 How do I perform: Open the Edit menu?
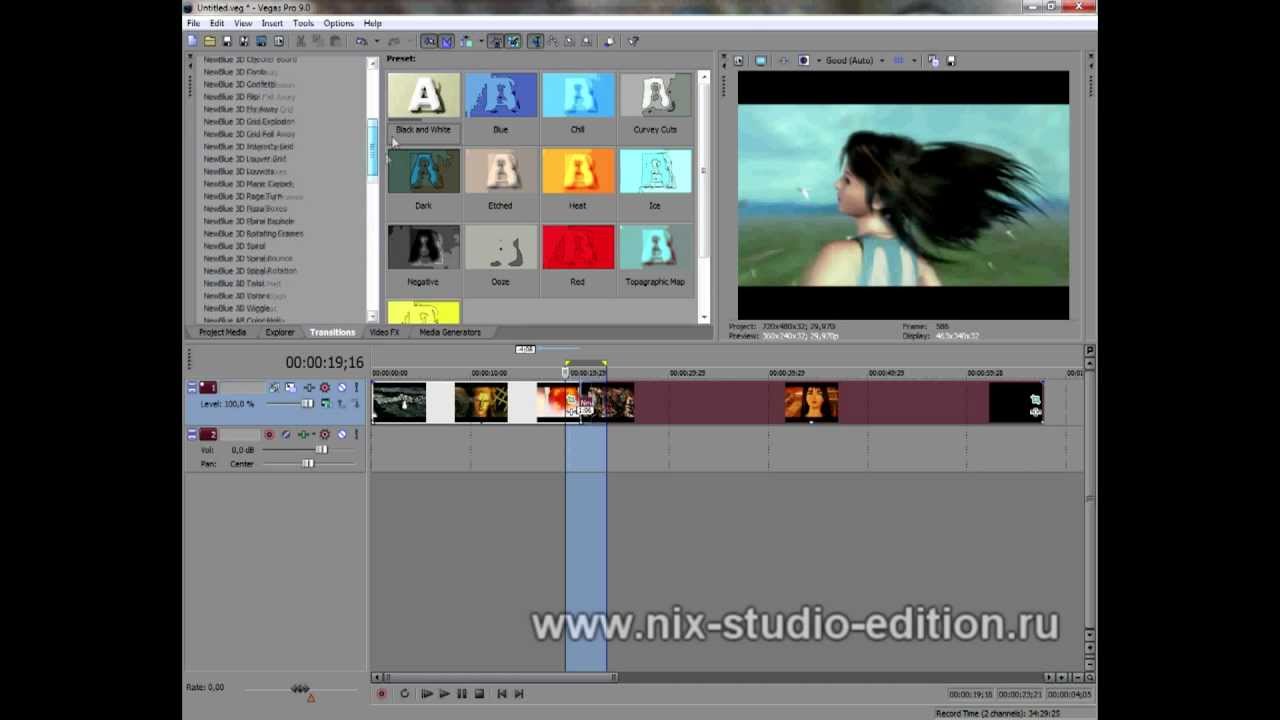[x=217, y=23]
